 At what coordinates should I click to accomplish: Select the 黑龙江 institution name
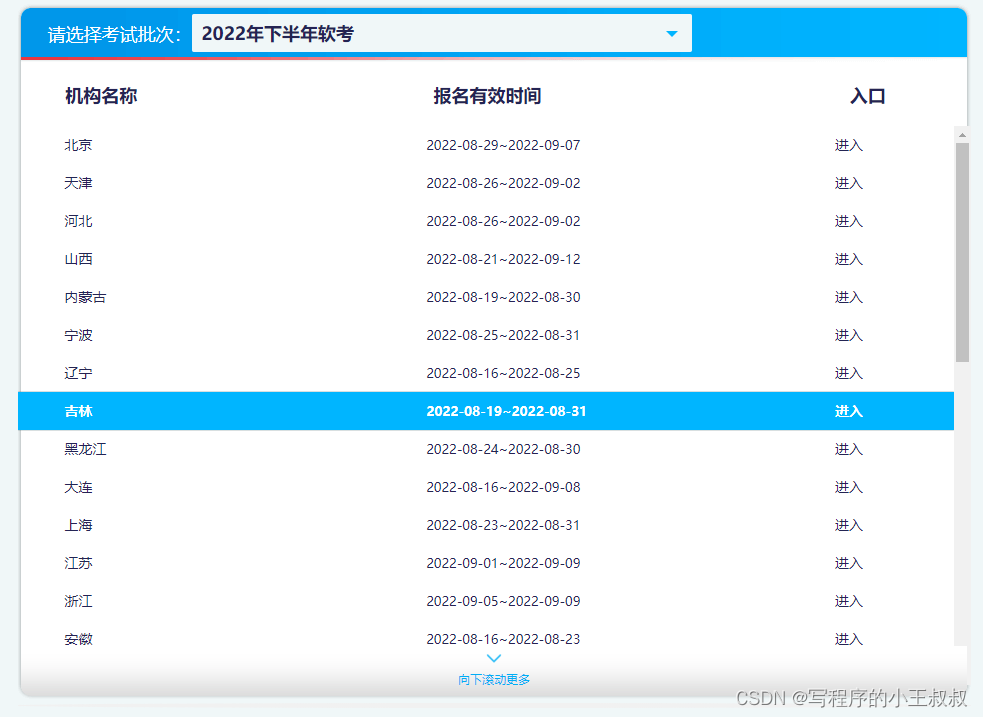[x=85, y=449]
